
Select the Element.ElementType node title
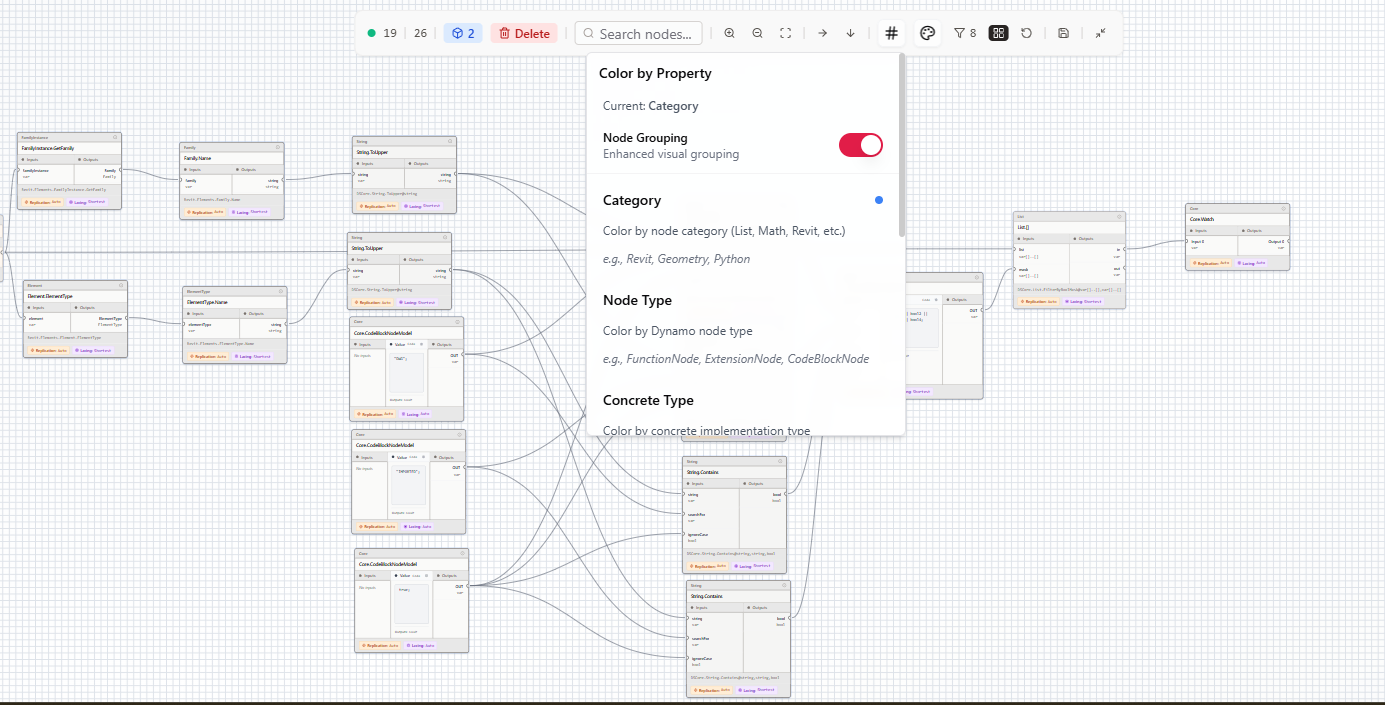50,296
